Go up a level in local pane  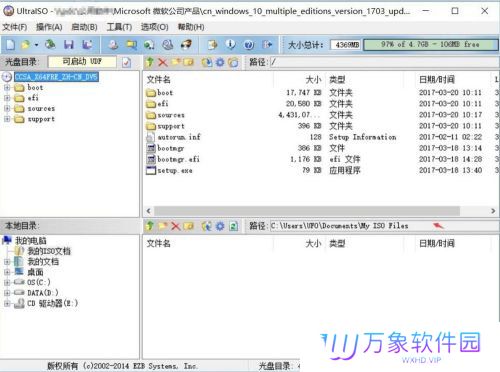150,226
